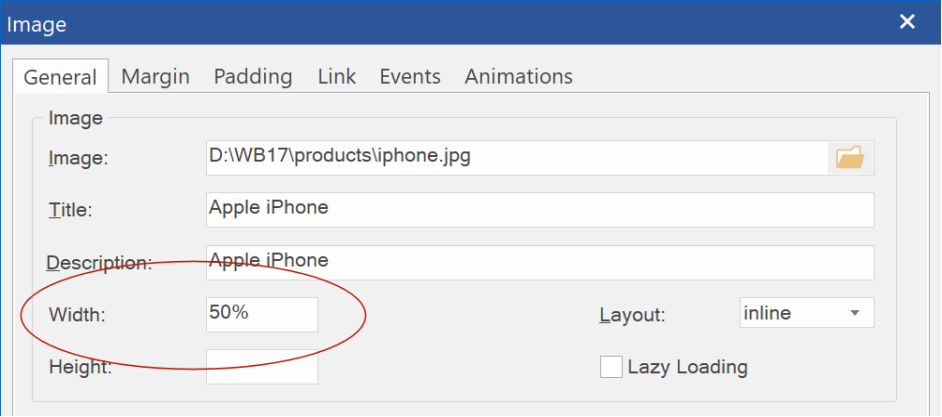Screen dimensions: 942x417
Task: Enable the Lazy Loading checkbox
Action: (611, 367)
